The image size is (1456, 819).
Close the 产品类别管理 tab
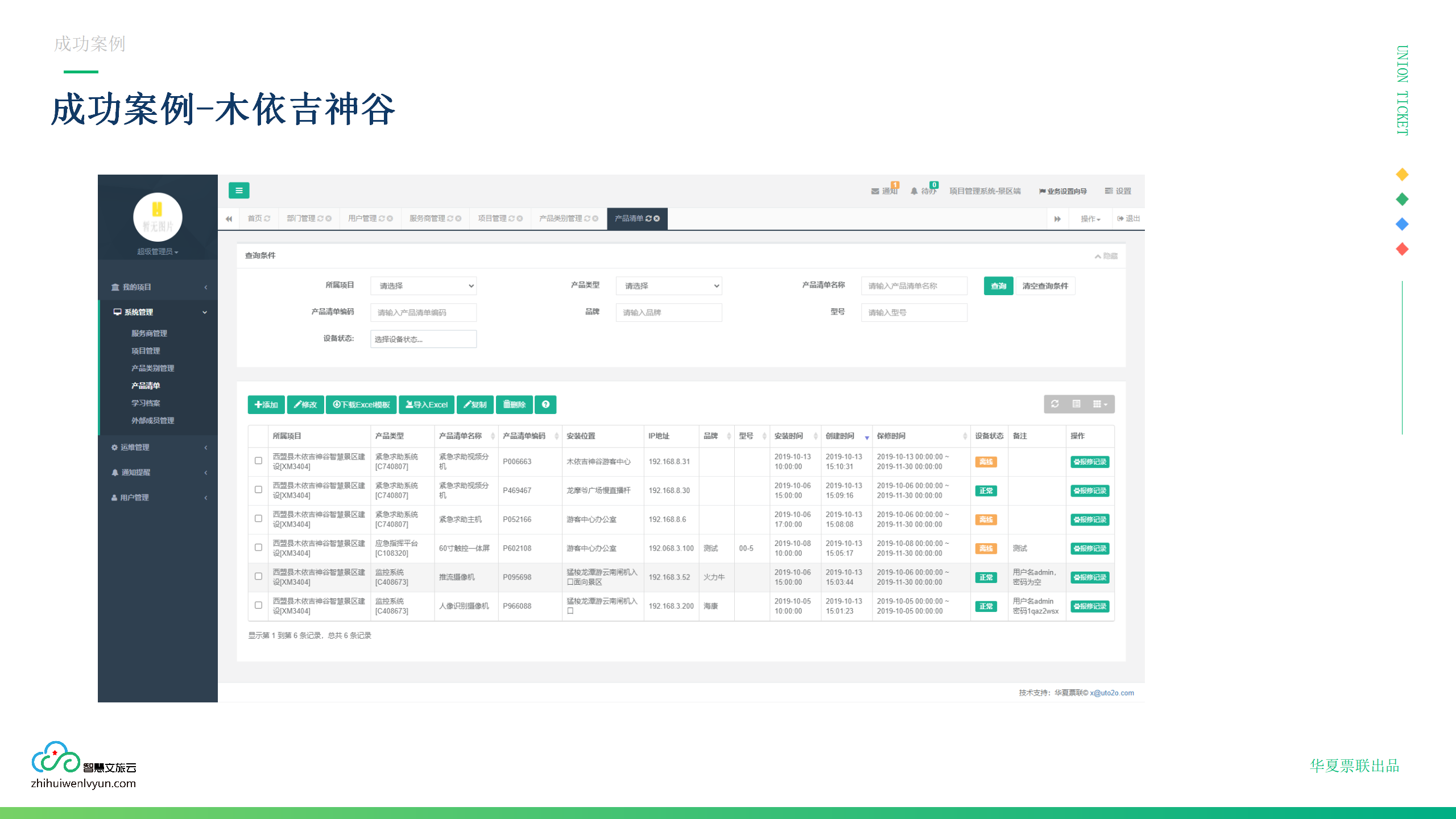[595, 218]
